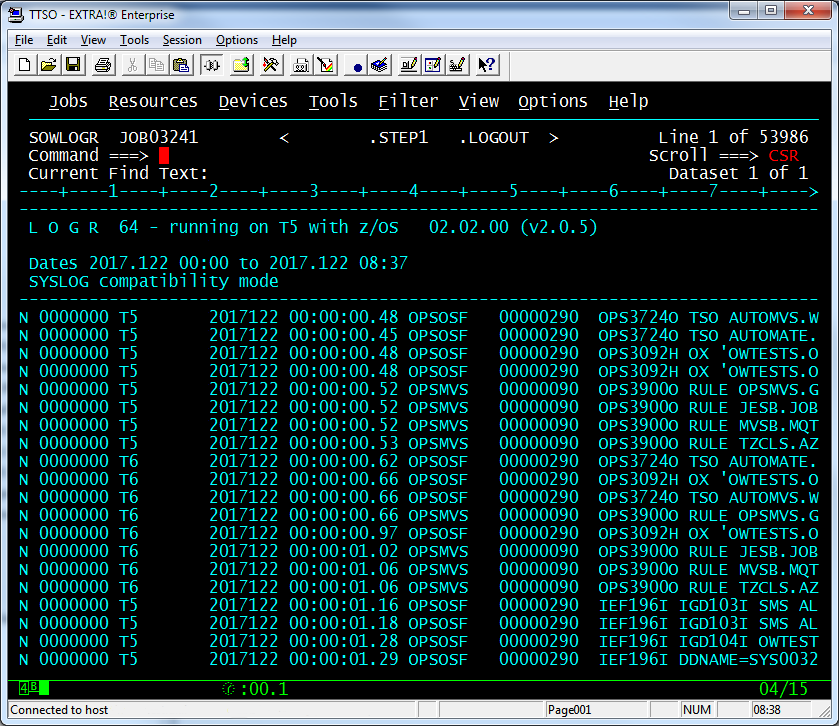
Task: Click the log row timestamped 00:00:00.97
Action: (x=419, y=533)
